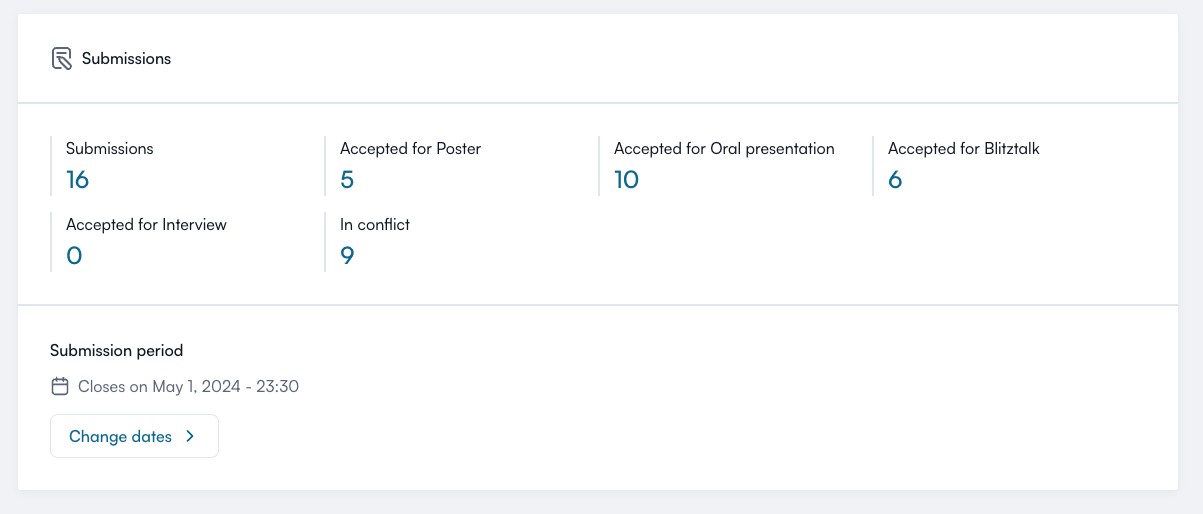Click the Accepted for Poster label

tap(410, 149)
